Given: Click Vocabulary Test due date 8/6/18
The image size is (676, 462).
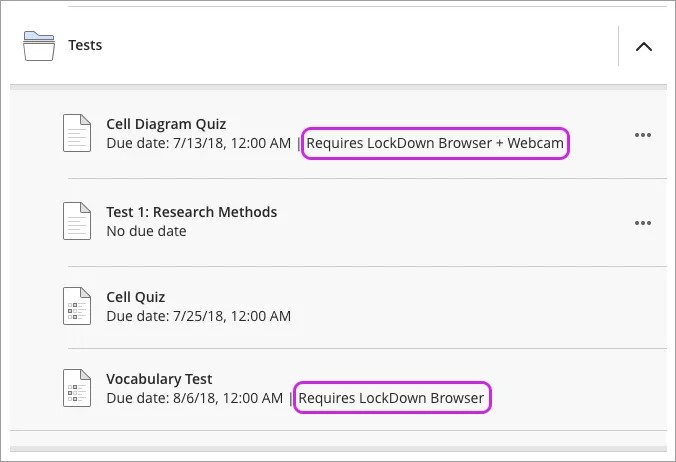Looking at the screenshot, I should (194, 398).
